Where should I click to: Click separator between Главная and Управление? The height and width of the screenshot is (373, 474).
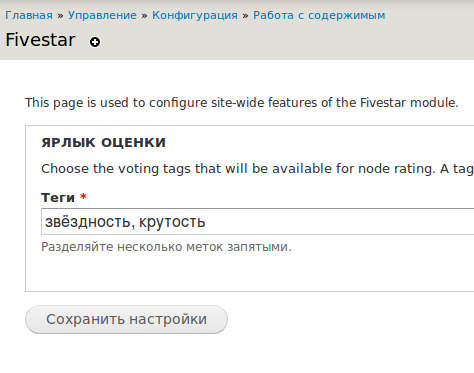click(x=60, y=16)
